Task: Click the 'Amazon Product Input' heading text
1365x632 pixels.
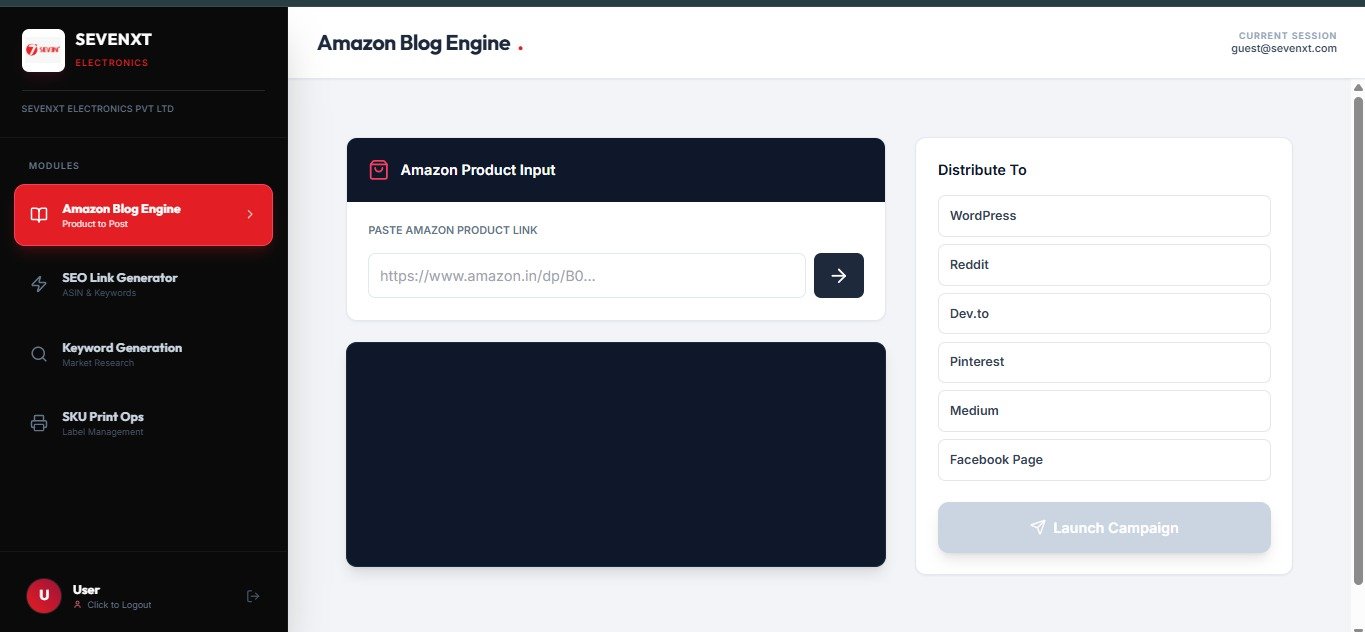Action: tap(478, 170)
